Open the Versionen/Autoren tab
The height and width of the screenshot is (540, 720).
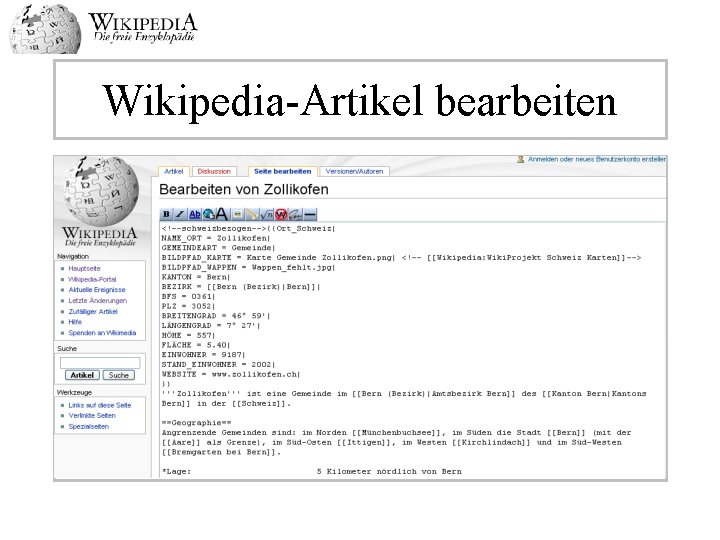(x=354, y=171)
